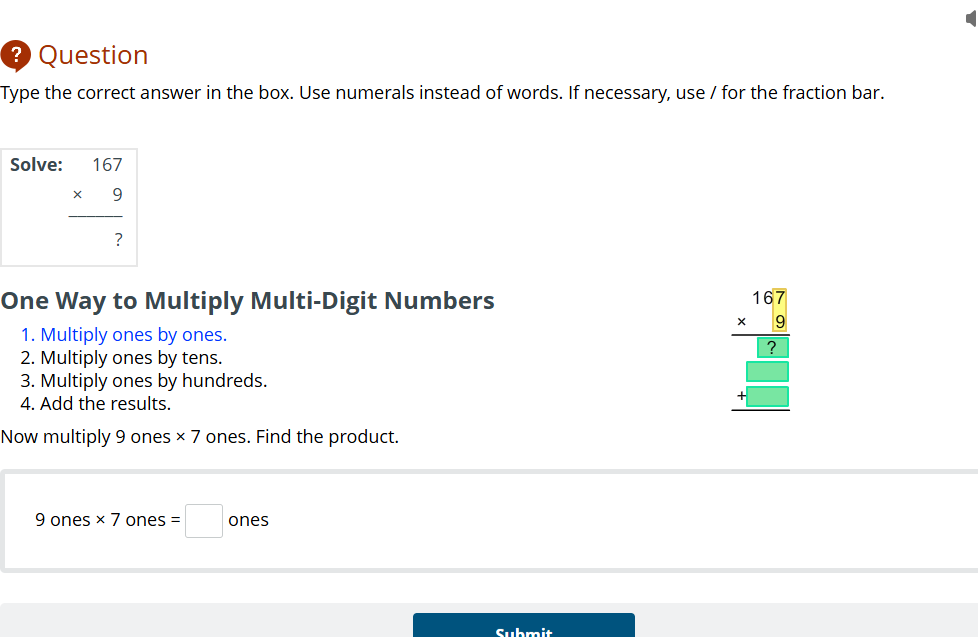Image resolution: width=978 pixels, height=637 pixels.
Task: Select the Question heading text
Action: pyautogui.click(x=93, y=55)
